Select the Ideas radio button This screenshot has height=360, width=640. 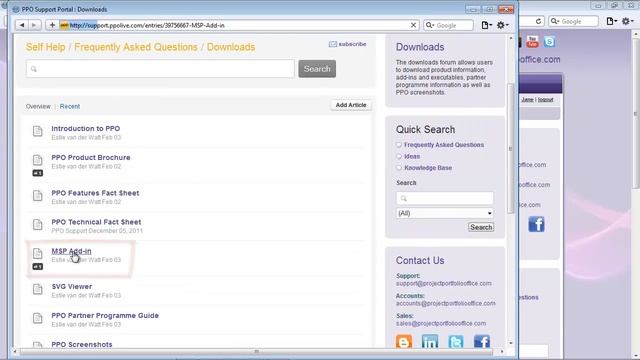point(399,156)
